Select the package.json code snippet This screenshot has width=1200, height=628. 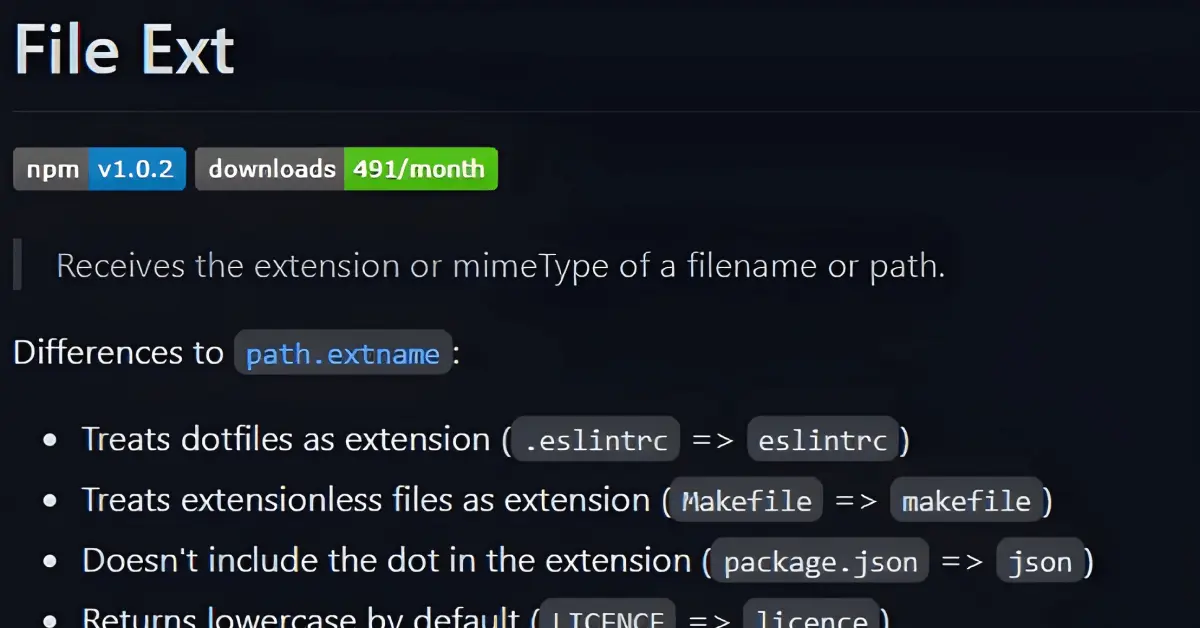[x=820, y=562]
